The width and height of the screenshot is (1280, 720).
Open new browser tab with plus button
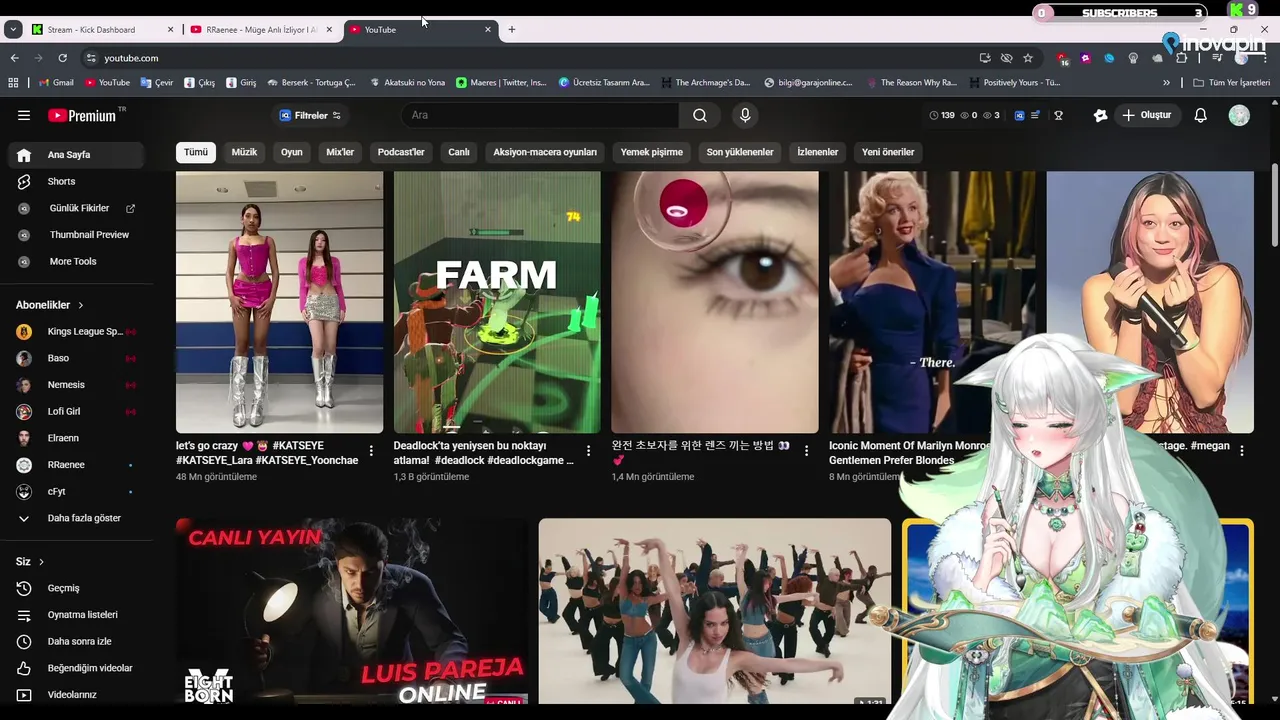coord(512,29)
